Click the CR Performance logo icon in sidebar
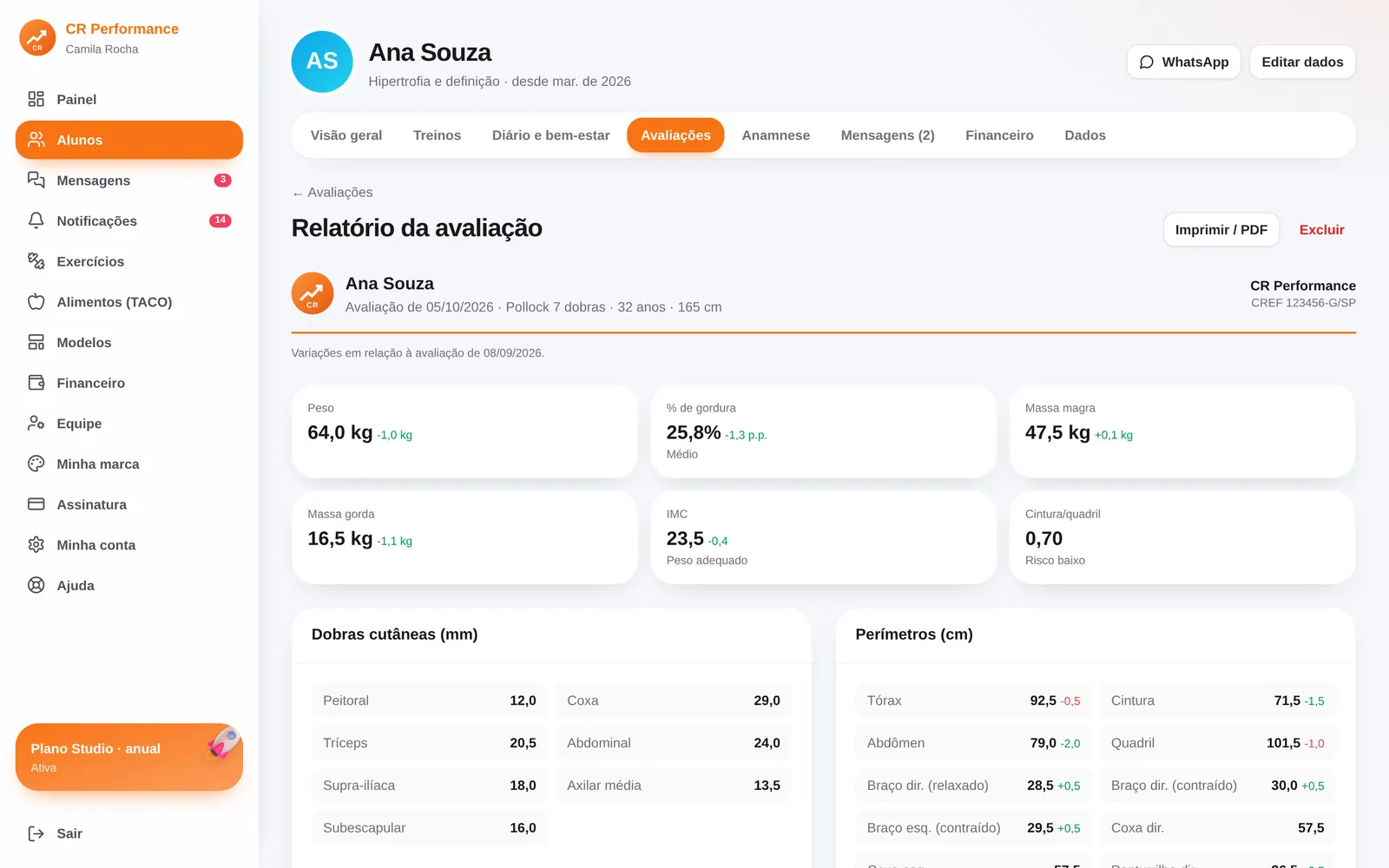Viewport: 1389px width, 868px height. (37, 38)
